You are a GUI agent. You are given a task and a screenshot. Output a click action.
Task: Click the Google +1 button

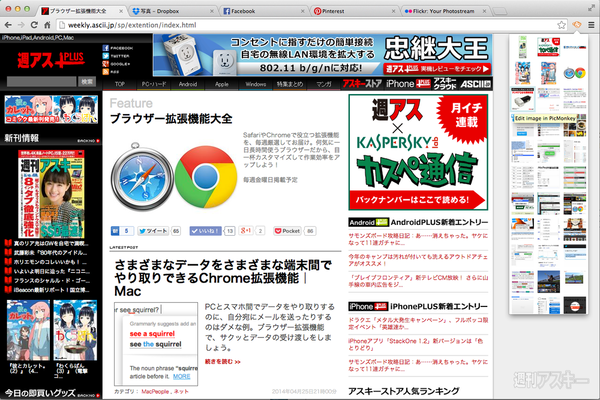pyautogui.click(x=246, y=231)
